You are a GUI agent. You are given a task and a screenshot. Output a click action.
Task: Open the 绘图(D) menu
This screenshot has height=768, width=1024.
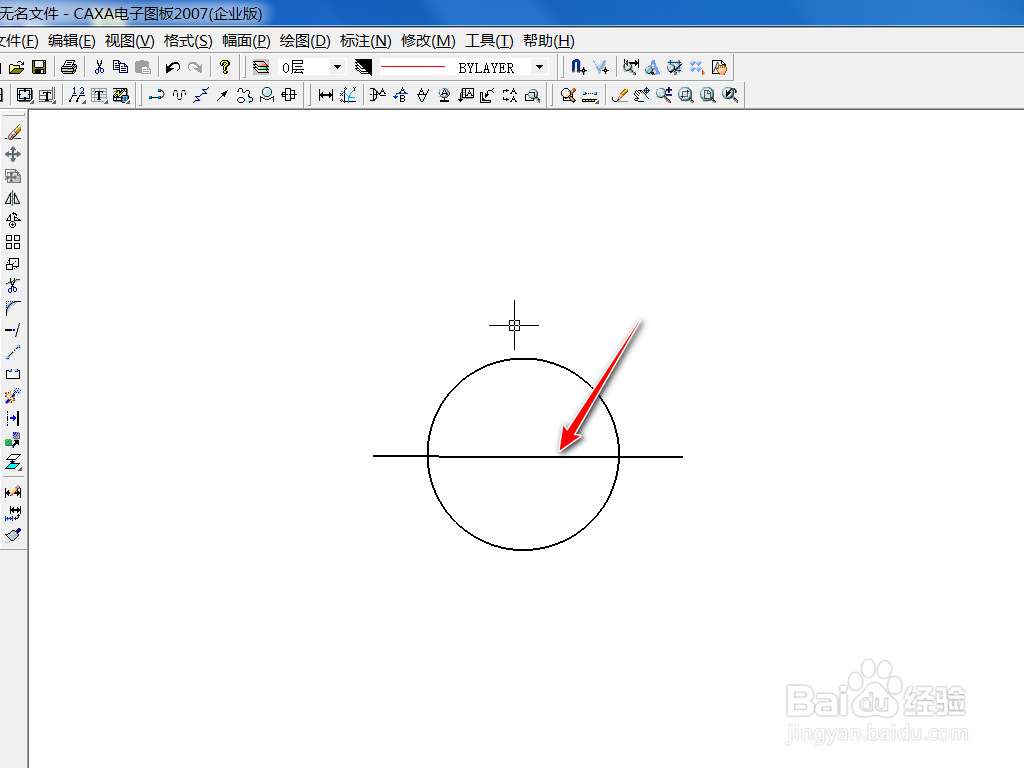(305, 41)
